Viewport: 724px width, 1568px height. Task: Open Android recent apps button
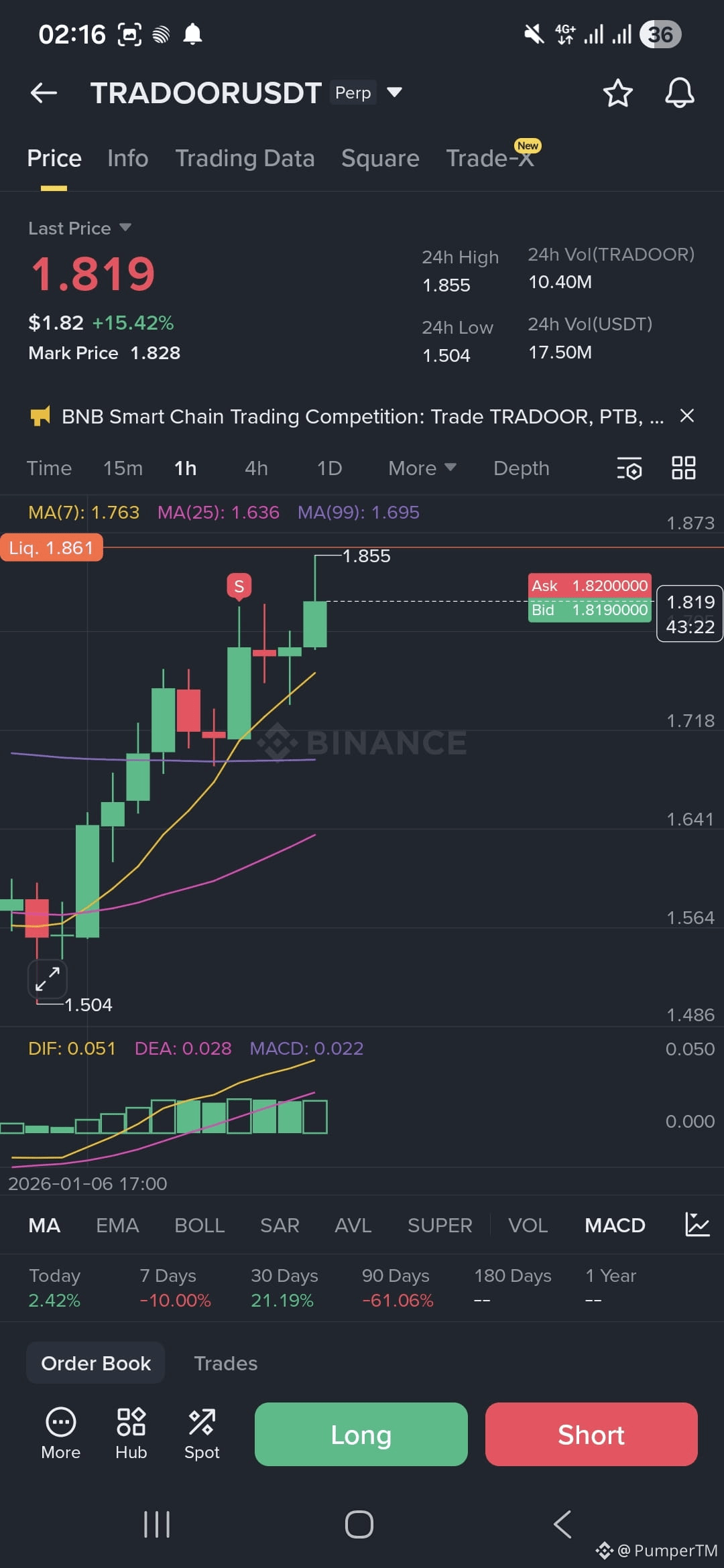(156, 1524)
